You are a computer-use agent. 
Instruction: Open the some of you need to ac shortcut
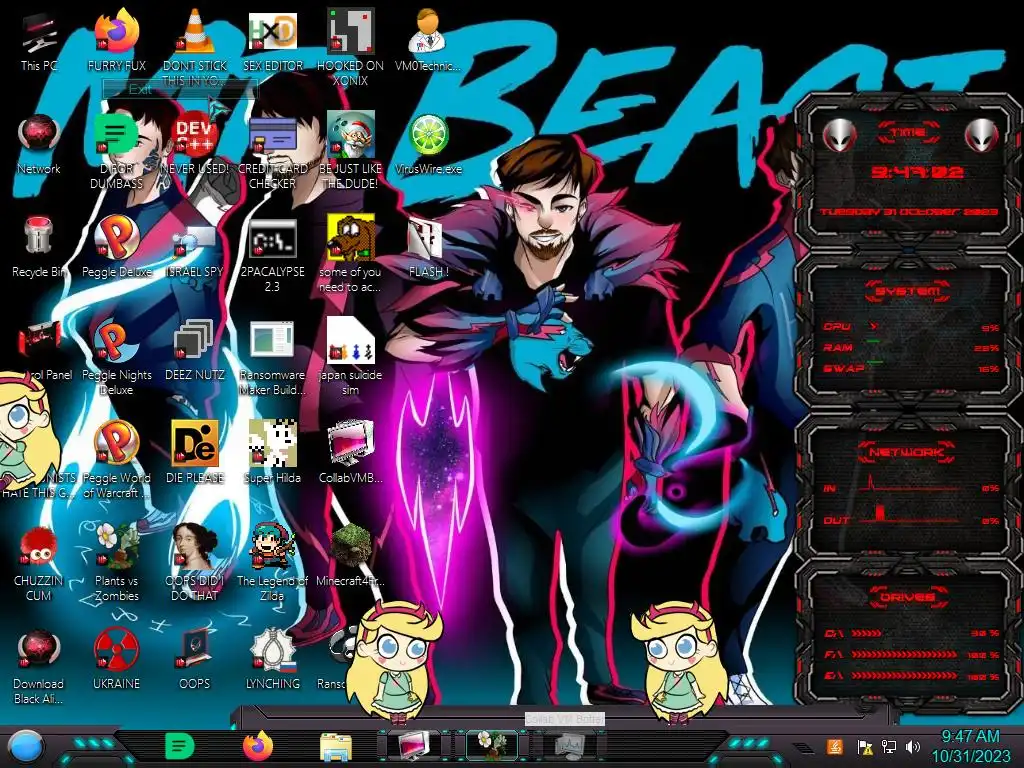350,254
